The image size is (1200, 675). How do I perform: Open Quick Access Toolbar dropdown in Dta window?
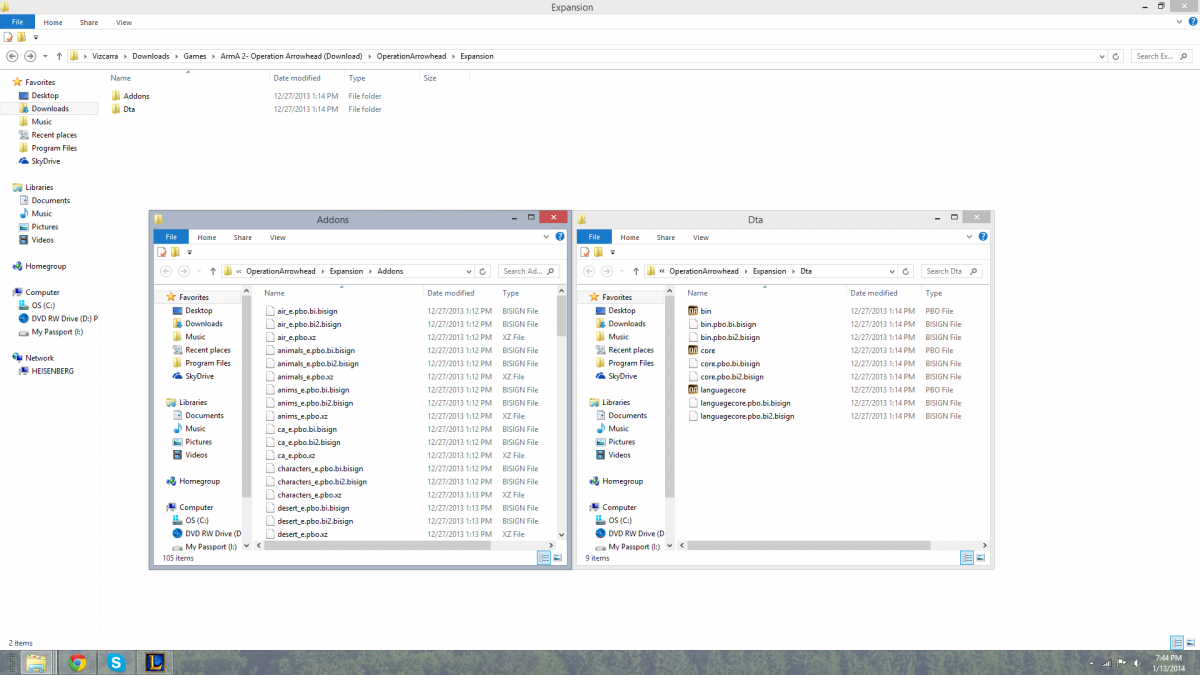click(x=612, y=252)
